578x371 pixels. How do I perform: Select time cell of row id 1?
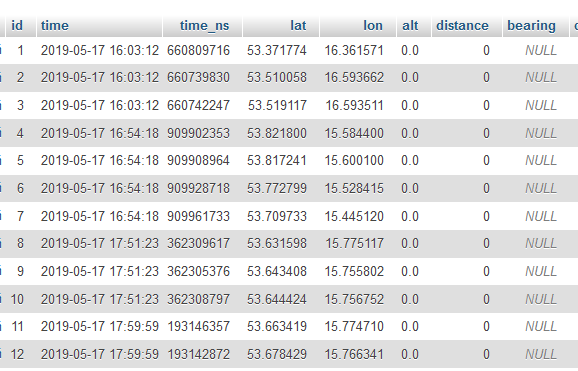point(100,50)
